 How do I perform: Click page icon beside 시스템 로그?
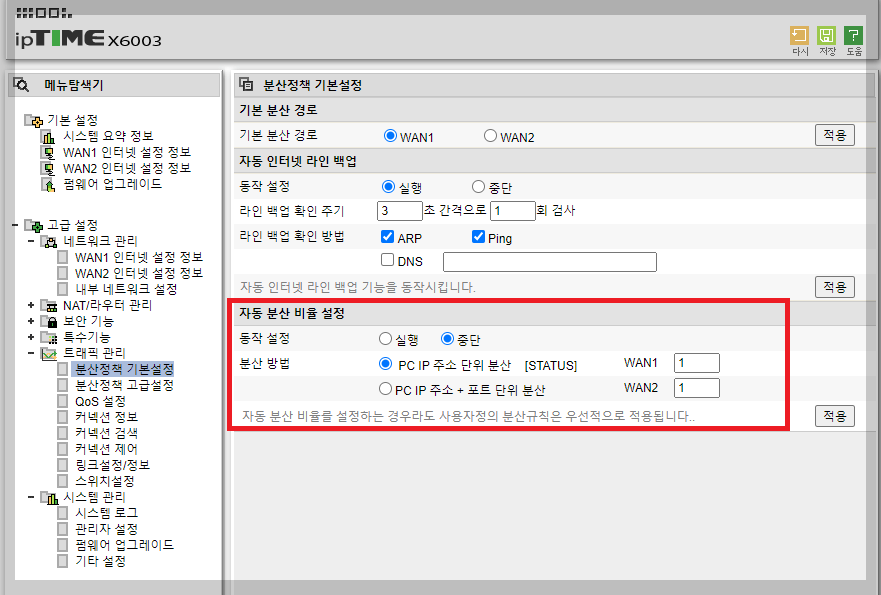[63, 513]
